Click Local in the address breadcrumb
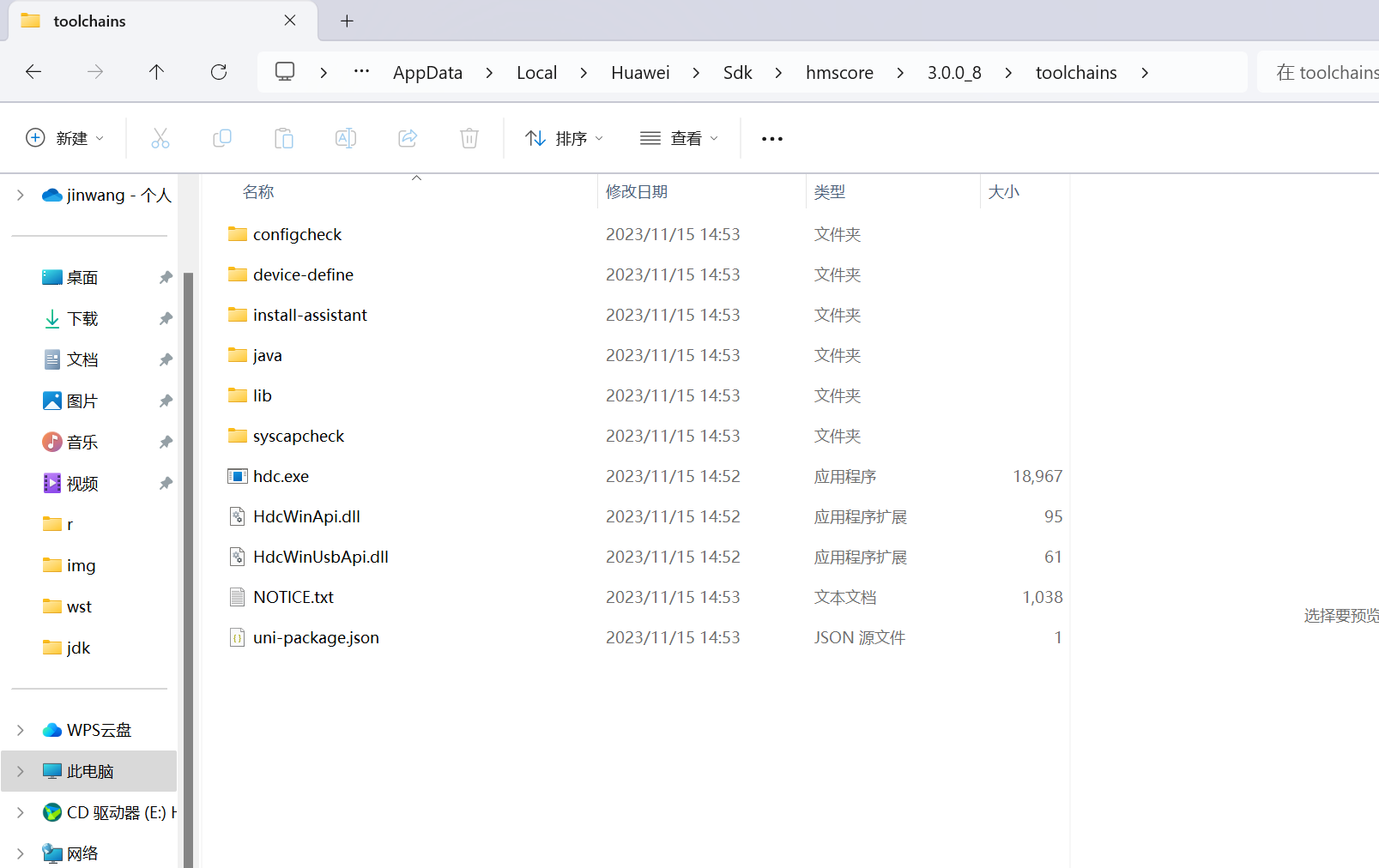 coord(536,73)
